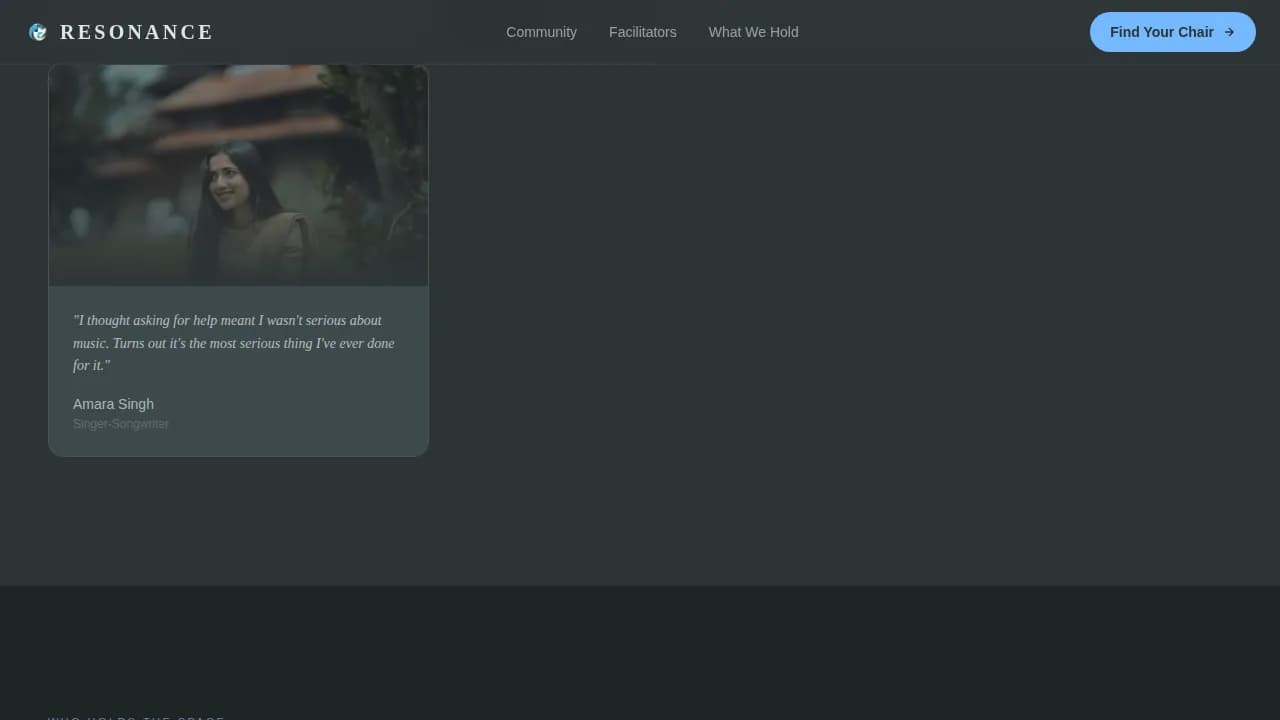Screen dimensions: 1280x720
Task: Click the Amara Singh testimonial card
Action: tap(238, 258)
